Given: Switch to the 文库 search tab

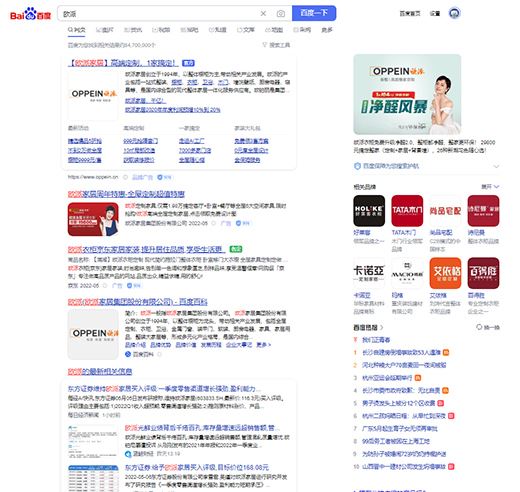Looking at the screenshot, I should click(x=246, y=30).
